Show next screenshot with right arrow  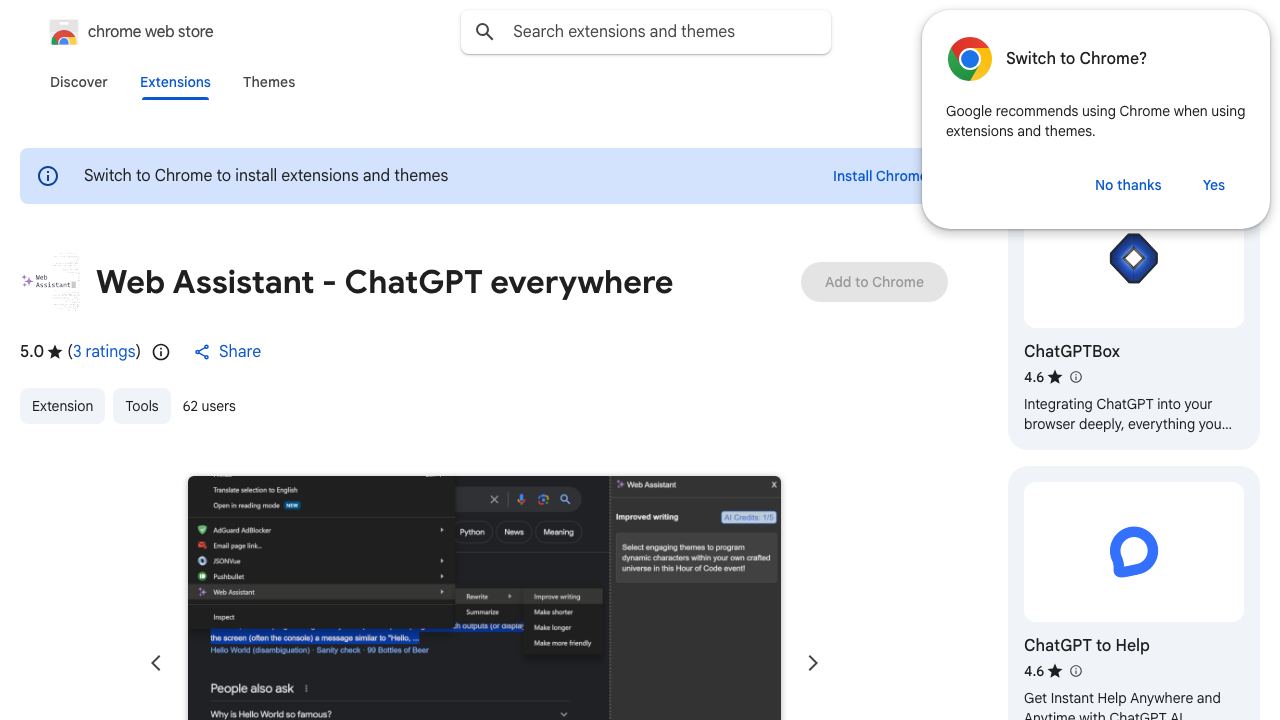pos(813,663)
